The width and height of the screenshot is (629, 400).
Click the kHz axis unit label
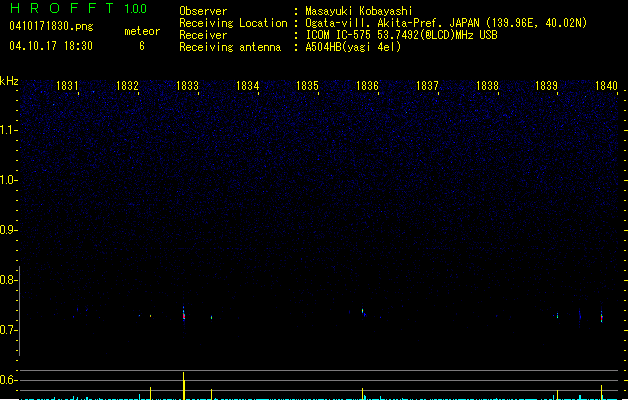[x=9, y=81]
